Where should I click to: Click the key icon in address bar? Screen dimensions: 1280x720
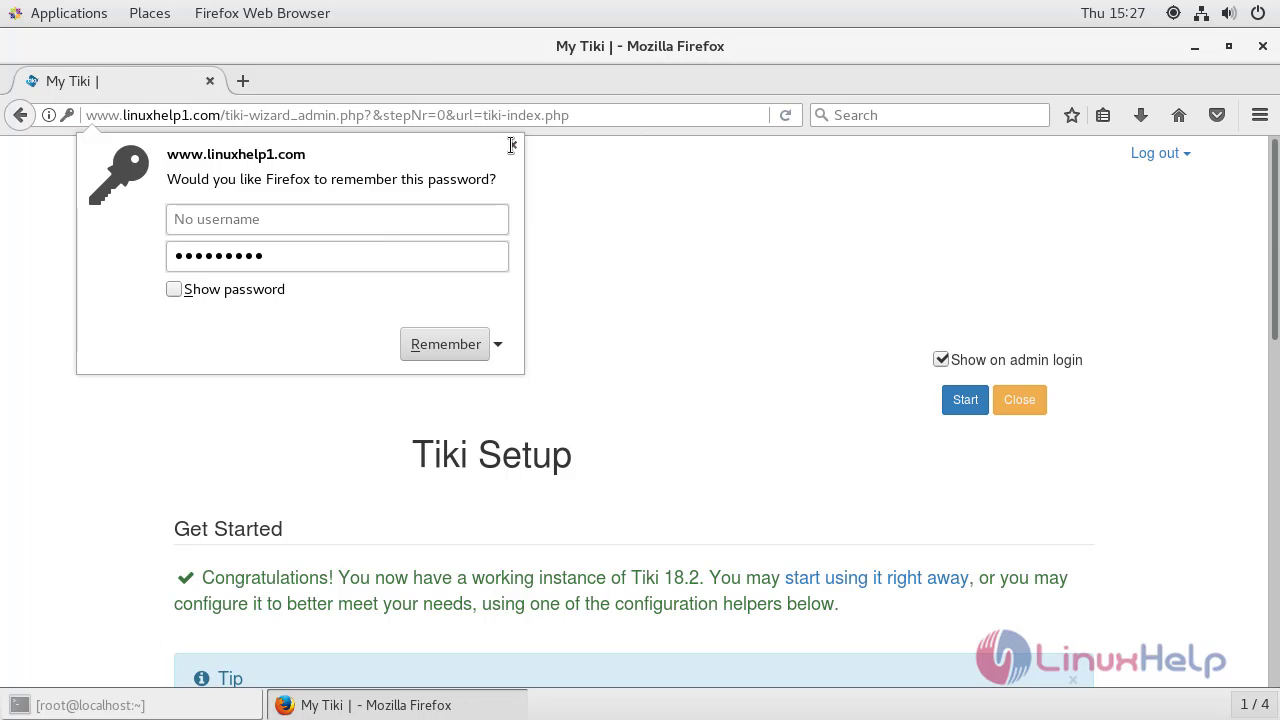pyautogui.click(x=67, y=115)
